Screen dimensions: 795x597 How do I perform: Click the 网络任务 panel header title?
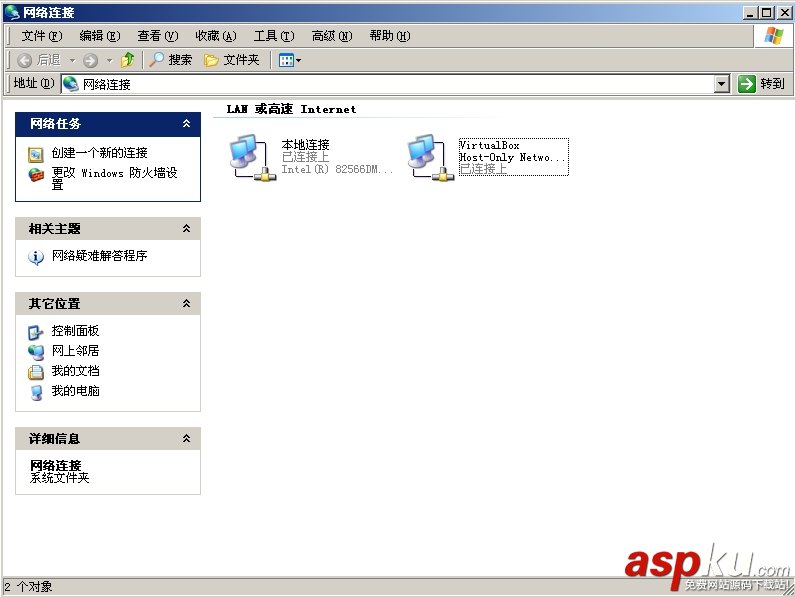55,123
